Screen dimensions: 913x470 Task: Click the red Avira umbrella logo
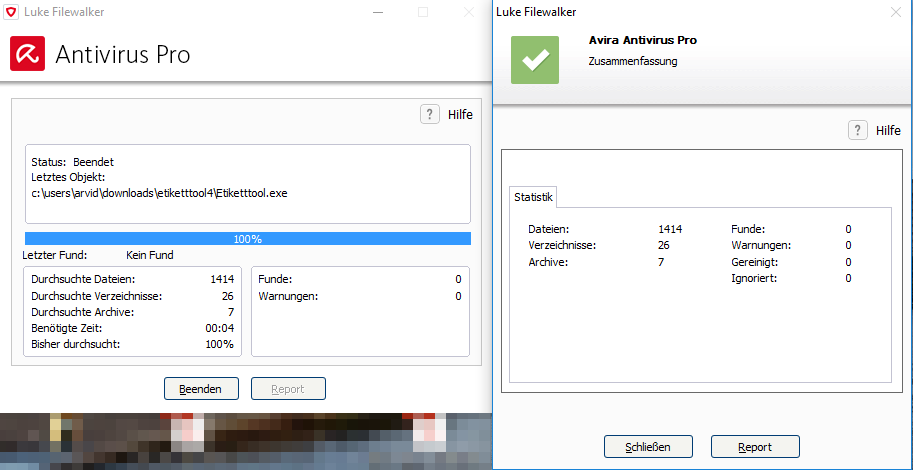[28, 54]
